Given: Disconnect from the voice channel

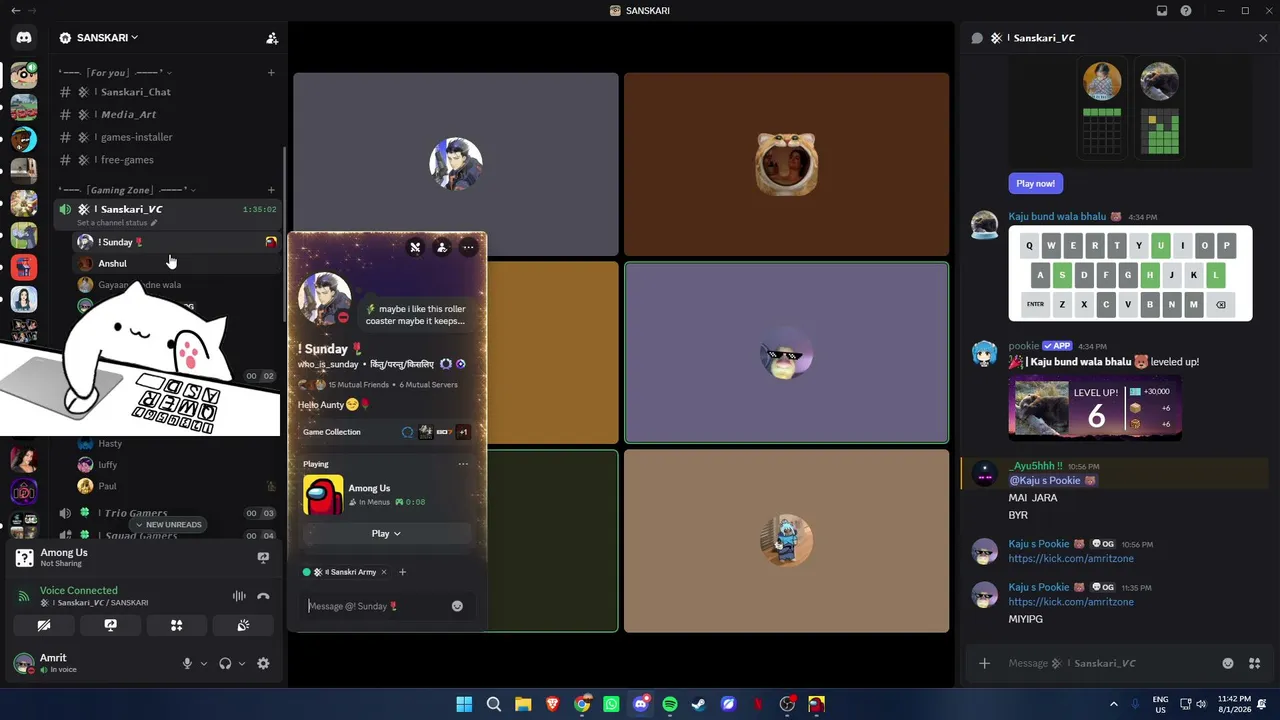Looking at the screenshot, I should click(x=263, y=596).
